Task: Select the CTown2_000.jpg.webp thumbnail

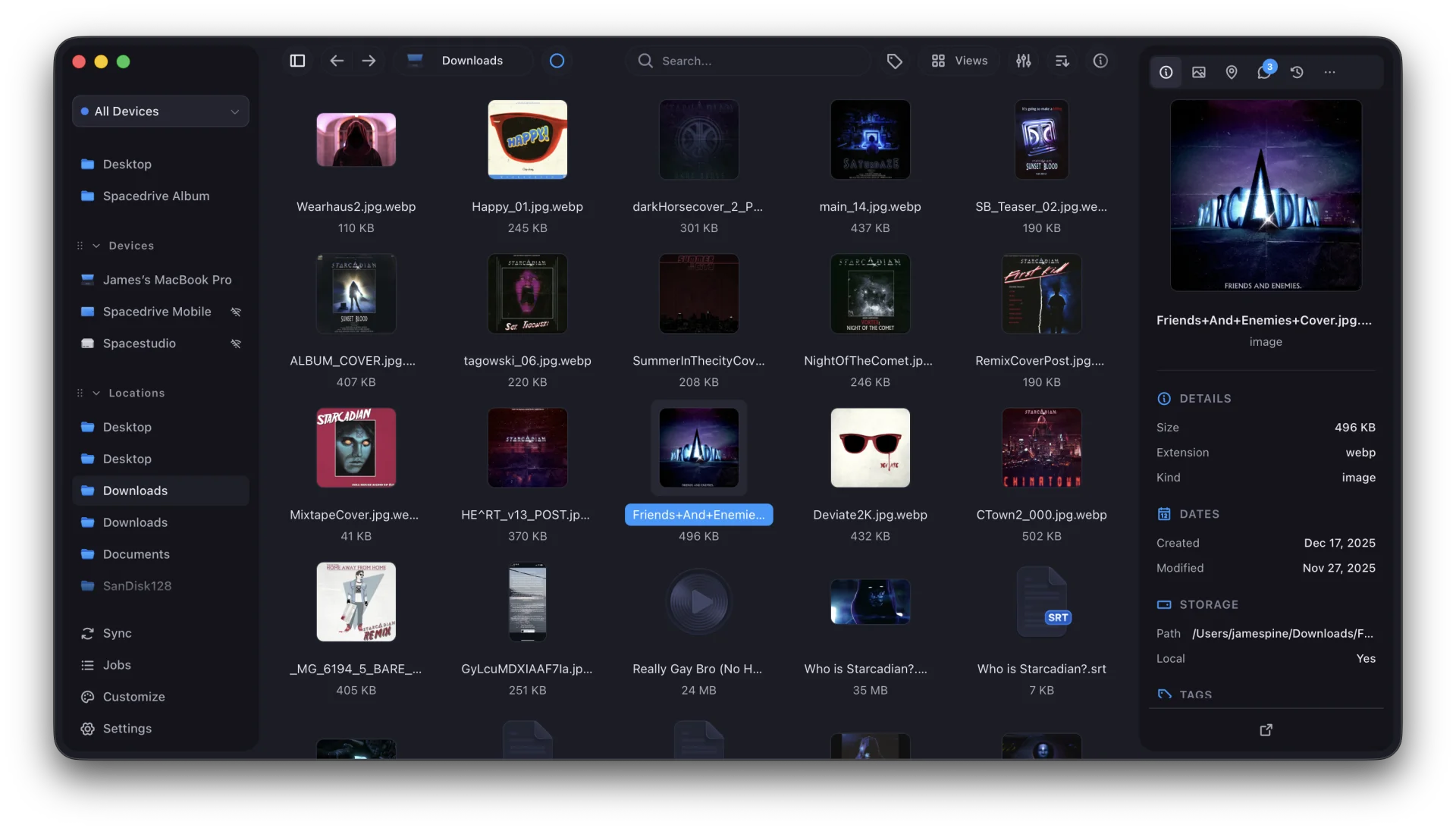Action: pyautogui.click(x=1041, y=447)
